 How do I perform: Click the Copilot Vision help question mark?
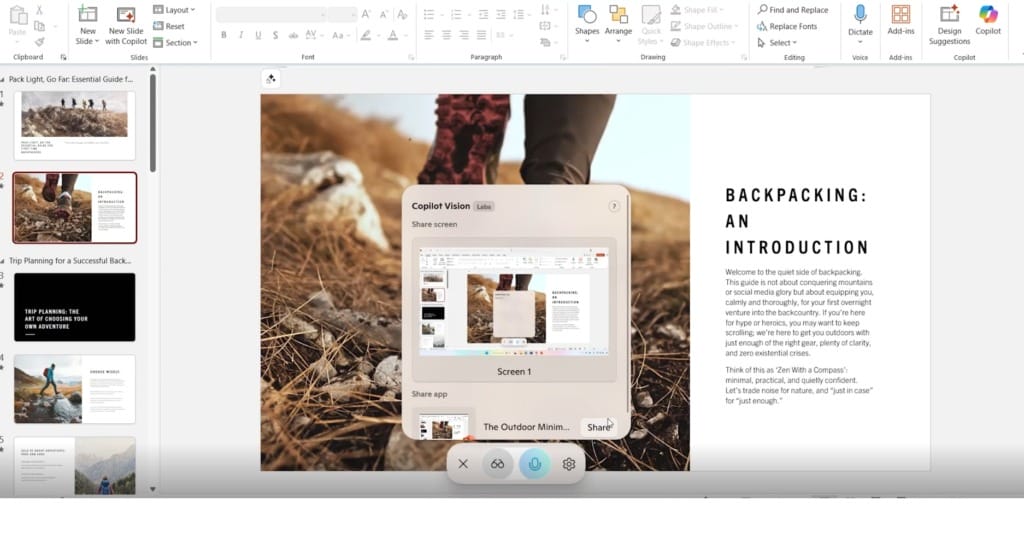(614, 206)
